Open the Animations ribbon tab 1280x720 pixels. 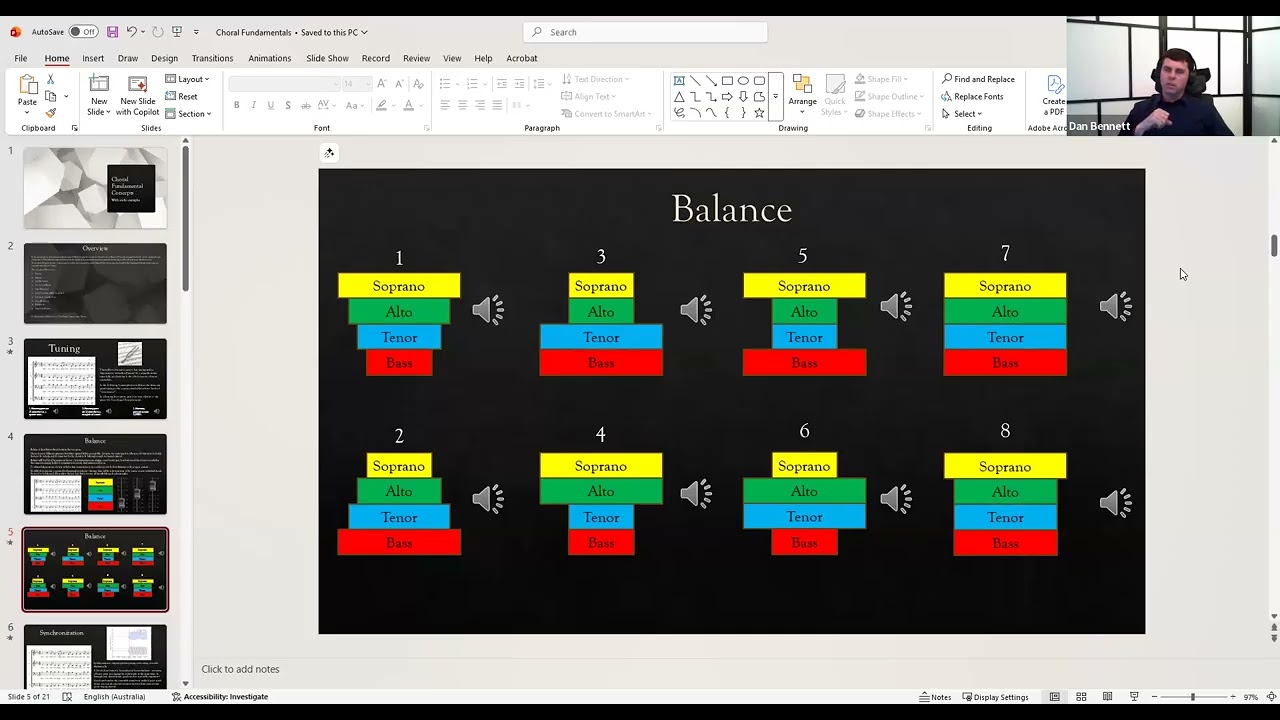click(269, 58)
